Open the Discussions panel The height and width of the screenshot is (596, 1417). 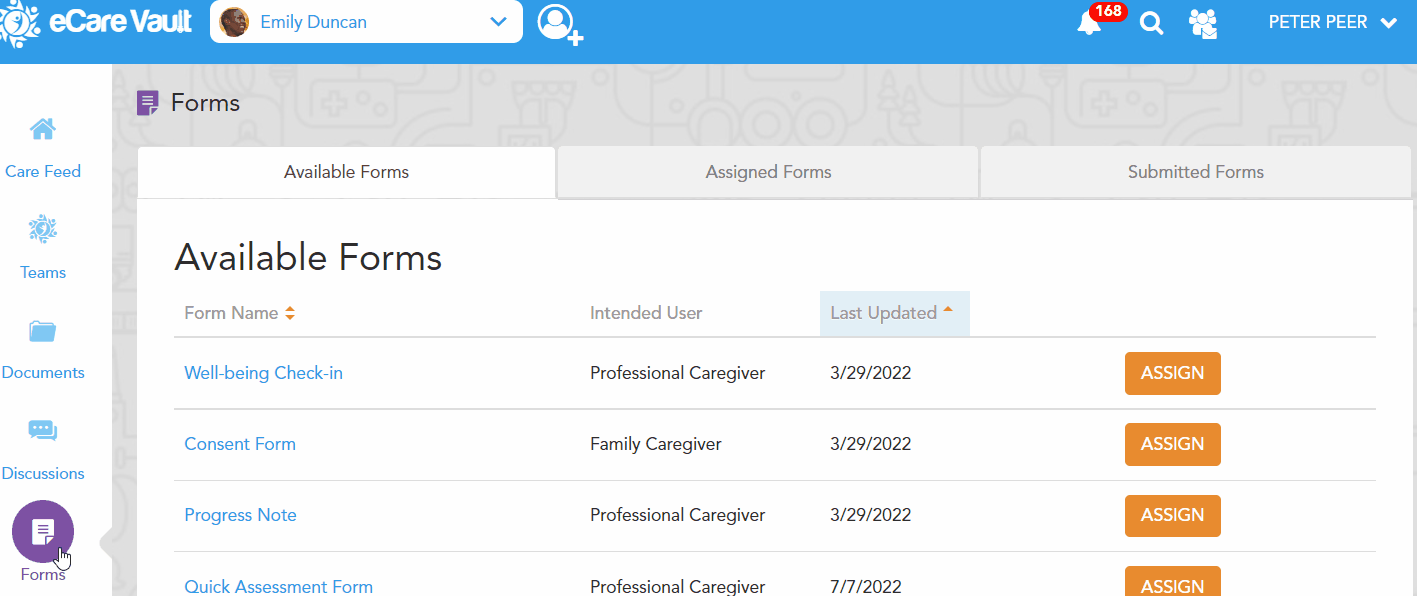coord(42,449)
